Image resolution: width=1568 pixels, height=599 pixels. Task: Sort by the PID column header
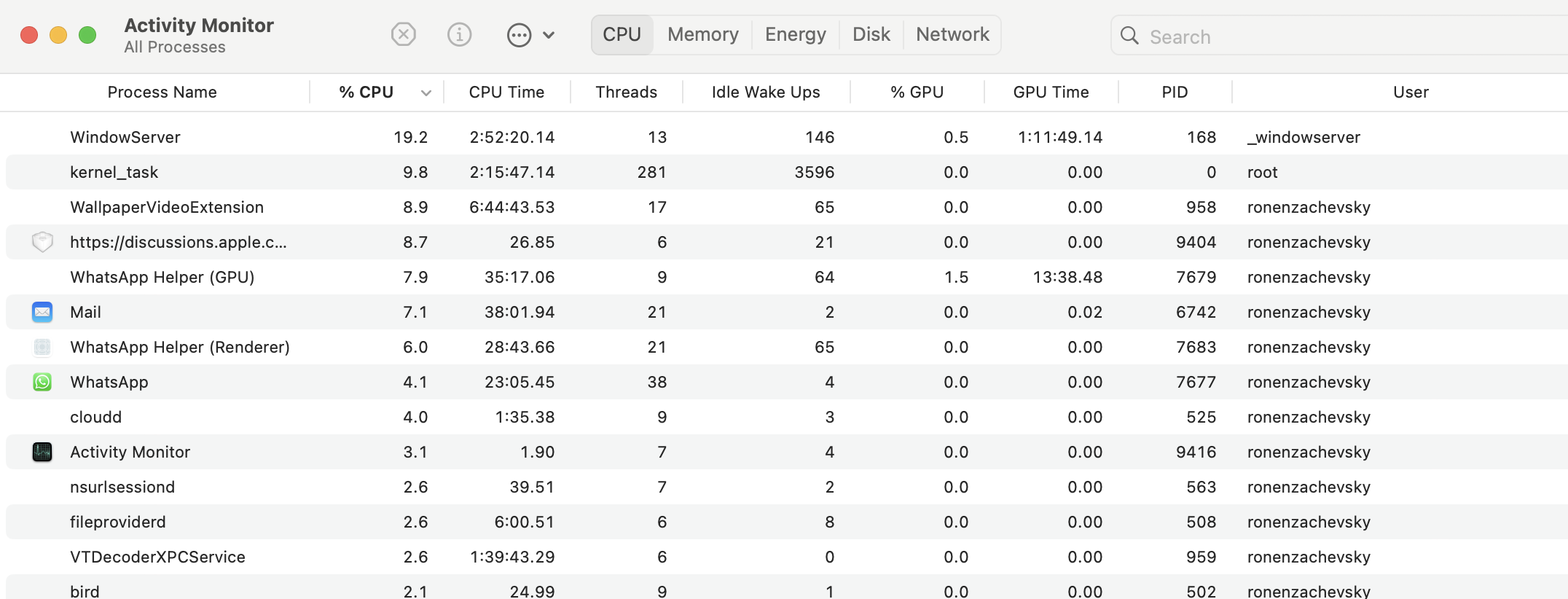pyautogui.click(x=1174, y=92)
